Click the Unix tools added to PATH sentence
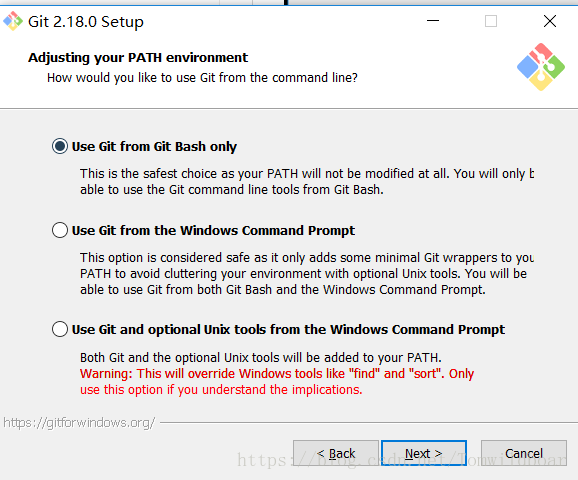 click(x=261, y=358)
